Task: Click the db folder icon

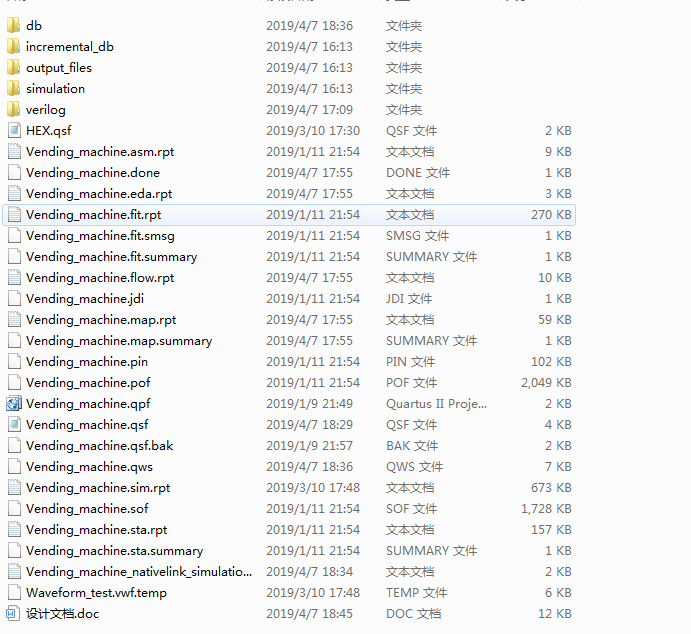Action: pyautogui.click(x=14, y=25)
